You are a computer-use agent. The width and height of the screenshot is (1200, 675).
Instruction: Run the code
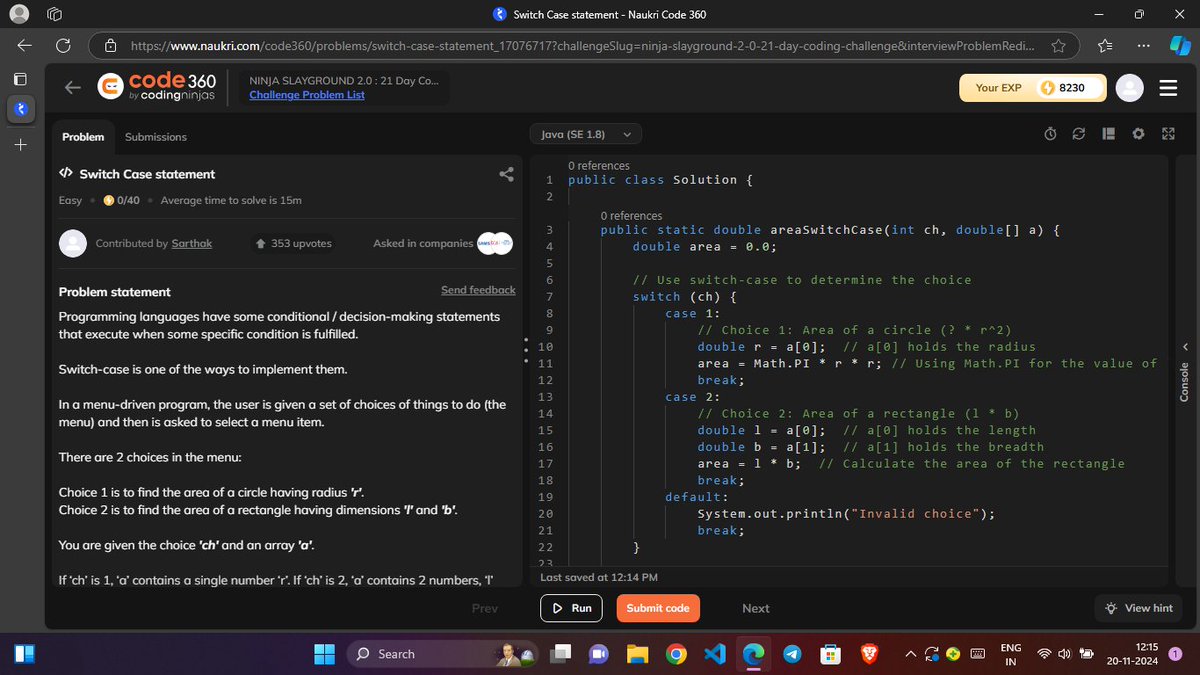573,608
